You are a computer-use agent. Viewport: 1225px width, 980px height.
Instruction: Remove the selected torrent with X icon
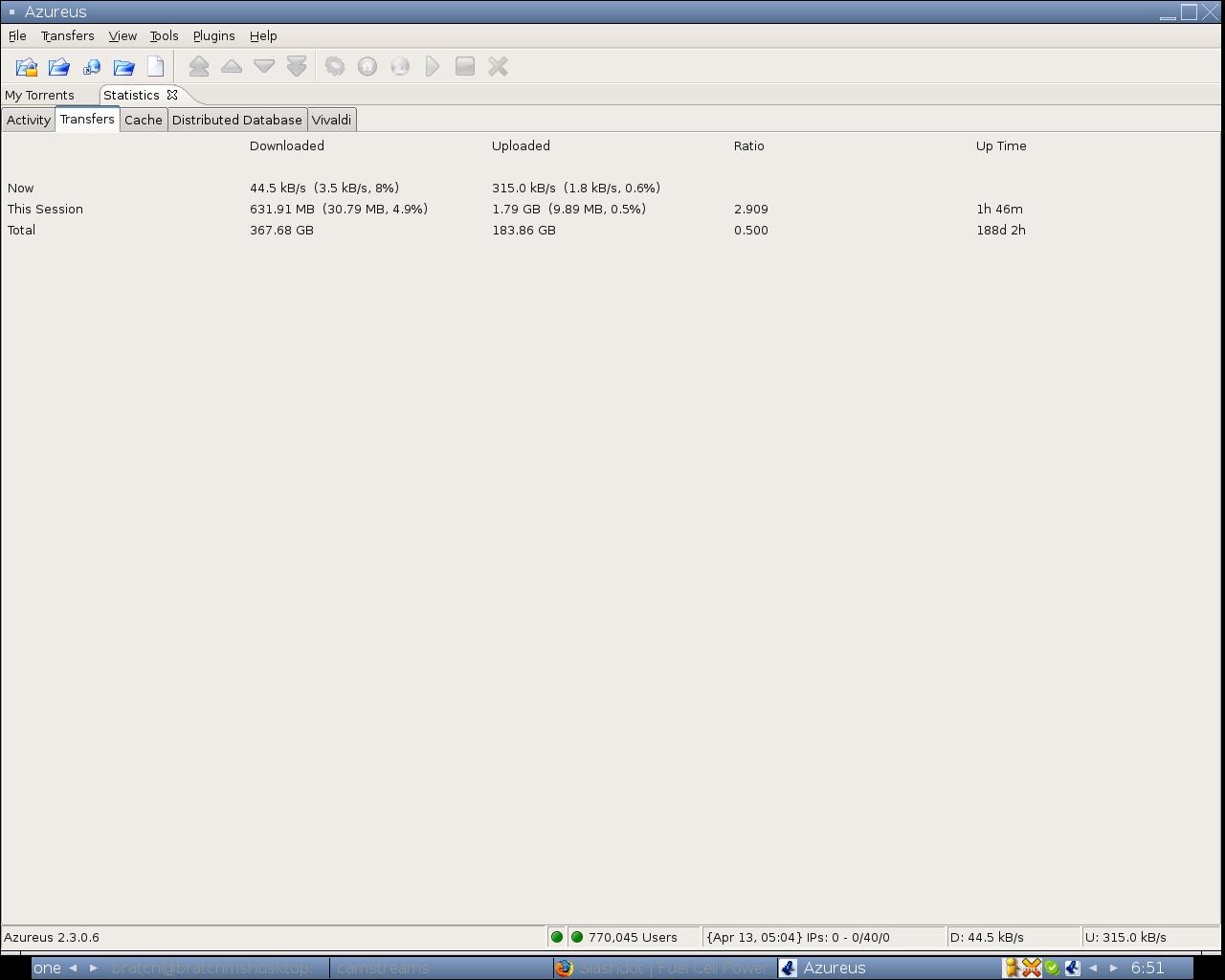[498, 67]
